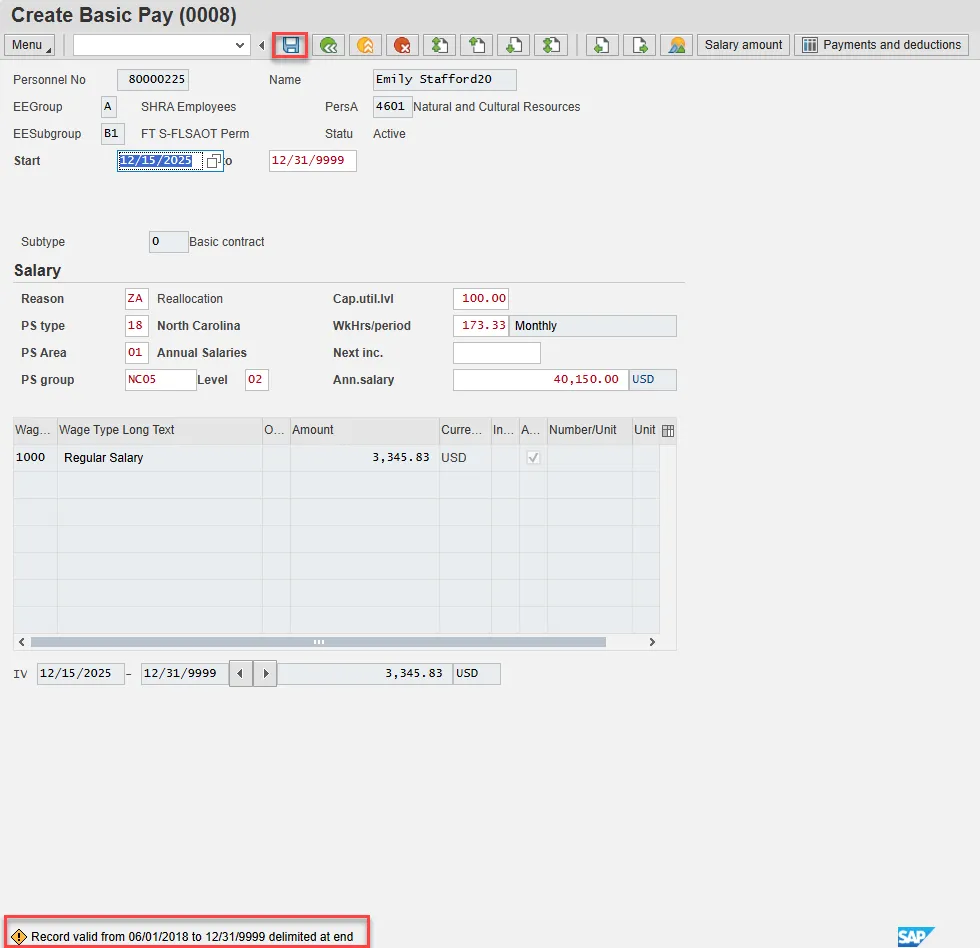Image resolution: width=980 pixels, height=948 pixels.
Task: Click the WkHrs/period field 173.33
Action: [x=481, y=326]
